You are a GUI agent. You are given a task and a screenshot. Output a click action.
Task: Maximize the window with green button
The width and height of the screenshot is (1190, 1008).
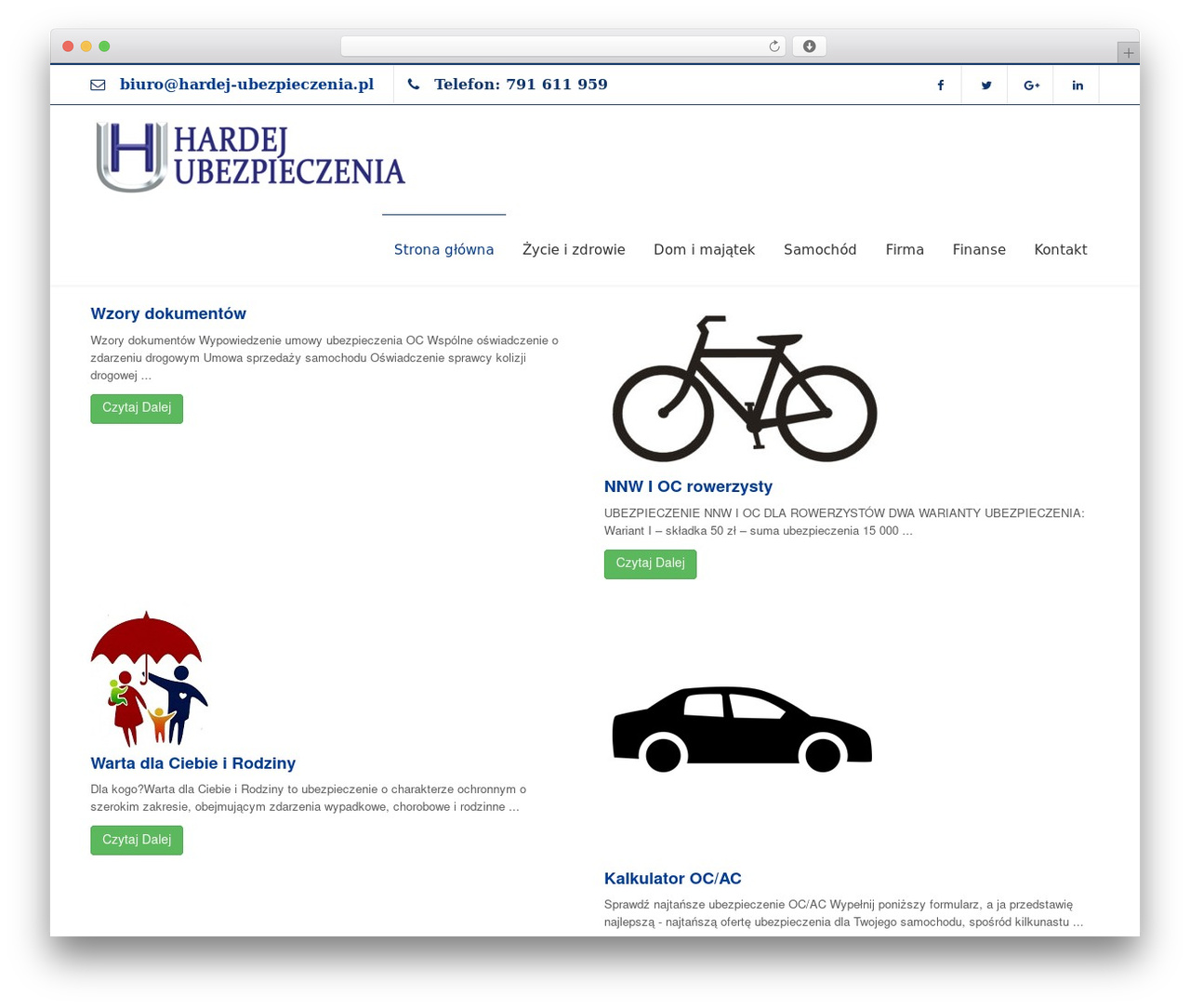pyautogui.click(x=104, y=46)
